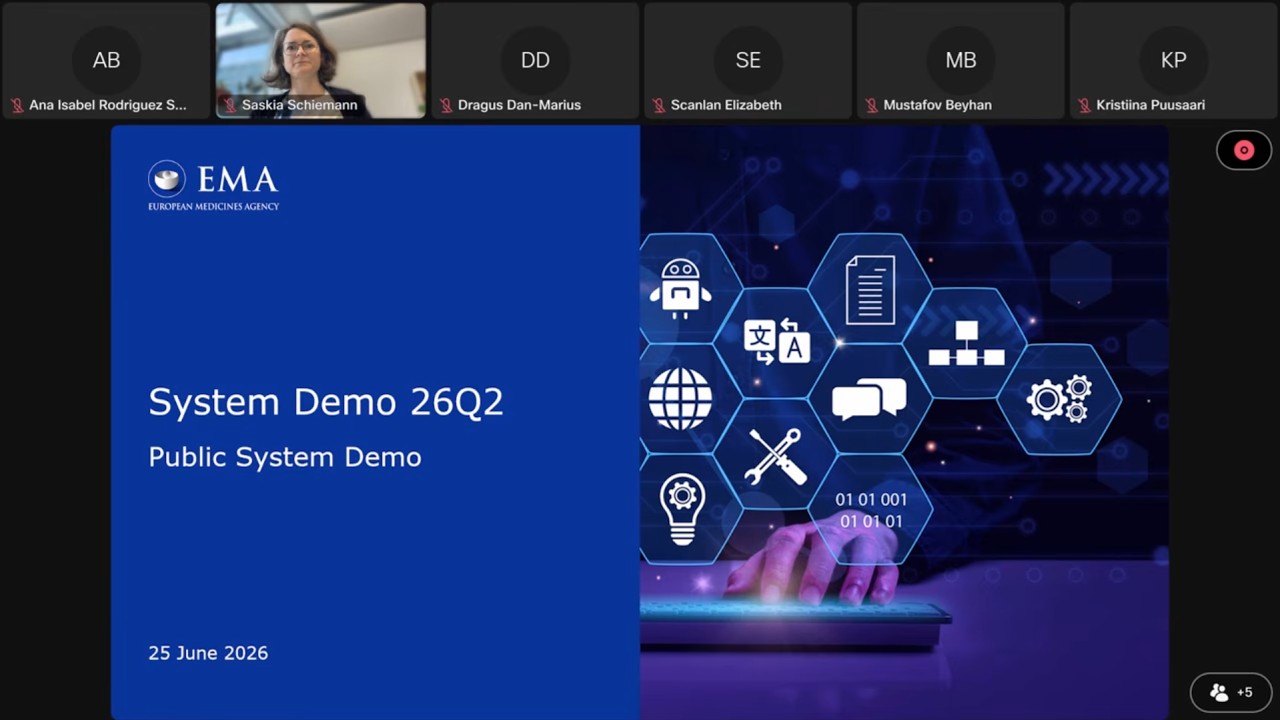Click muted mic icon next to Ana Isabel Rodriguez
The image size is (1280, 720).
17,105
